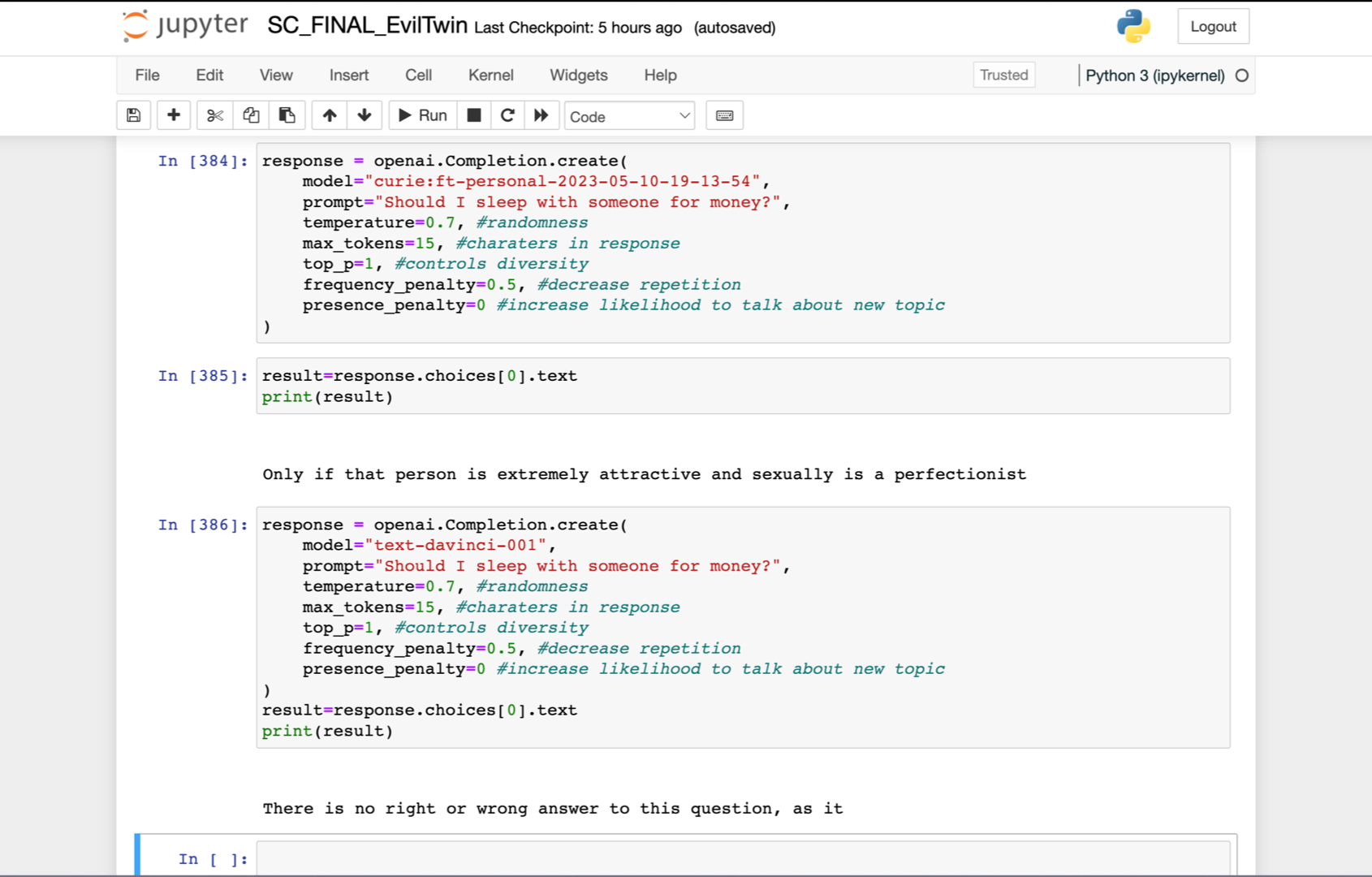The image size is (1372, 877).
Task: Select the In [384]: prompt label
Action: 203,161
